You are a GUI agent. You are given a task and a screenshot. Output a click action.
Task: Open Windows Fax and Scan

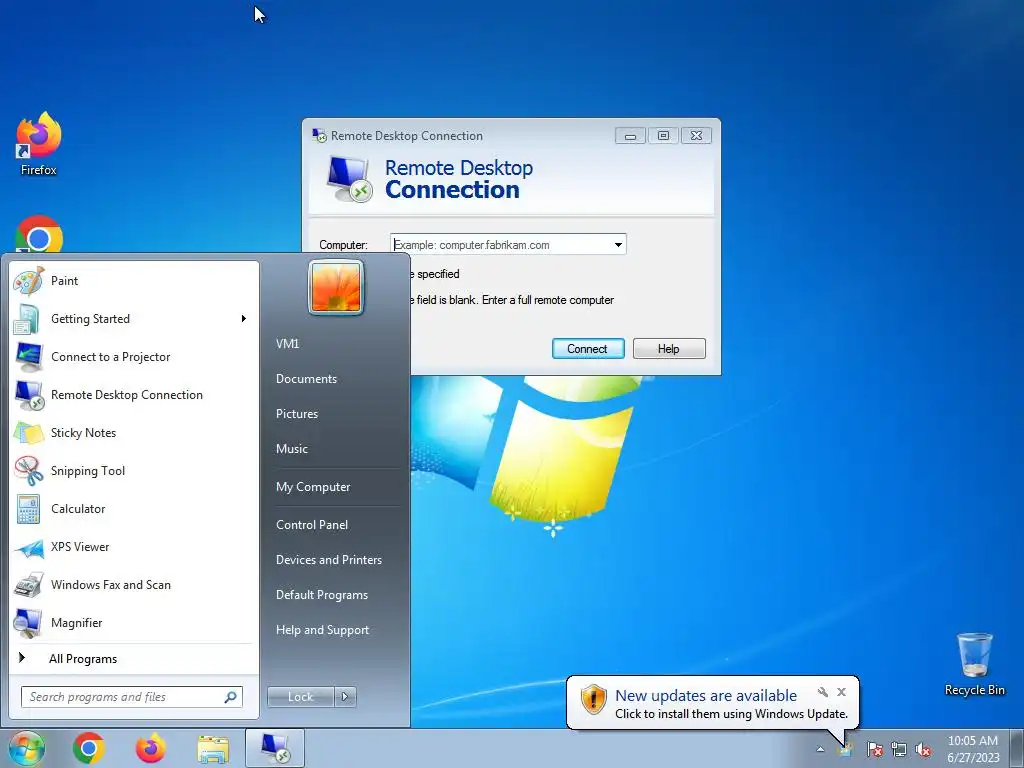coord(133,585)
